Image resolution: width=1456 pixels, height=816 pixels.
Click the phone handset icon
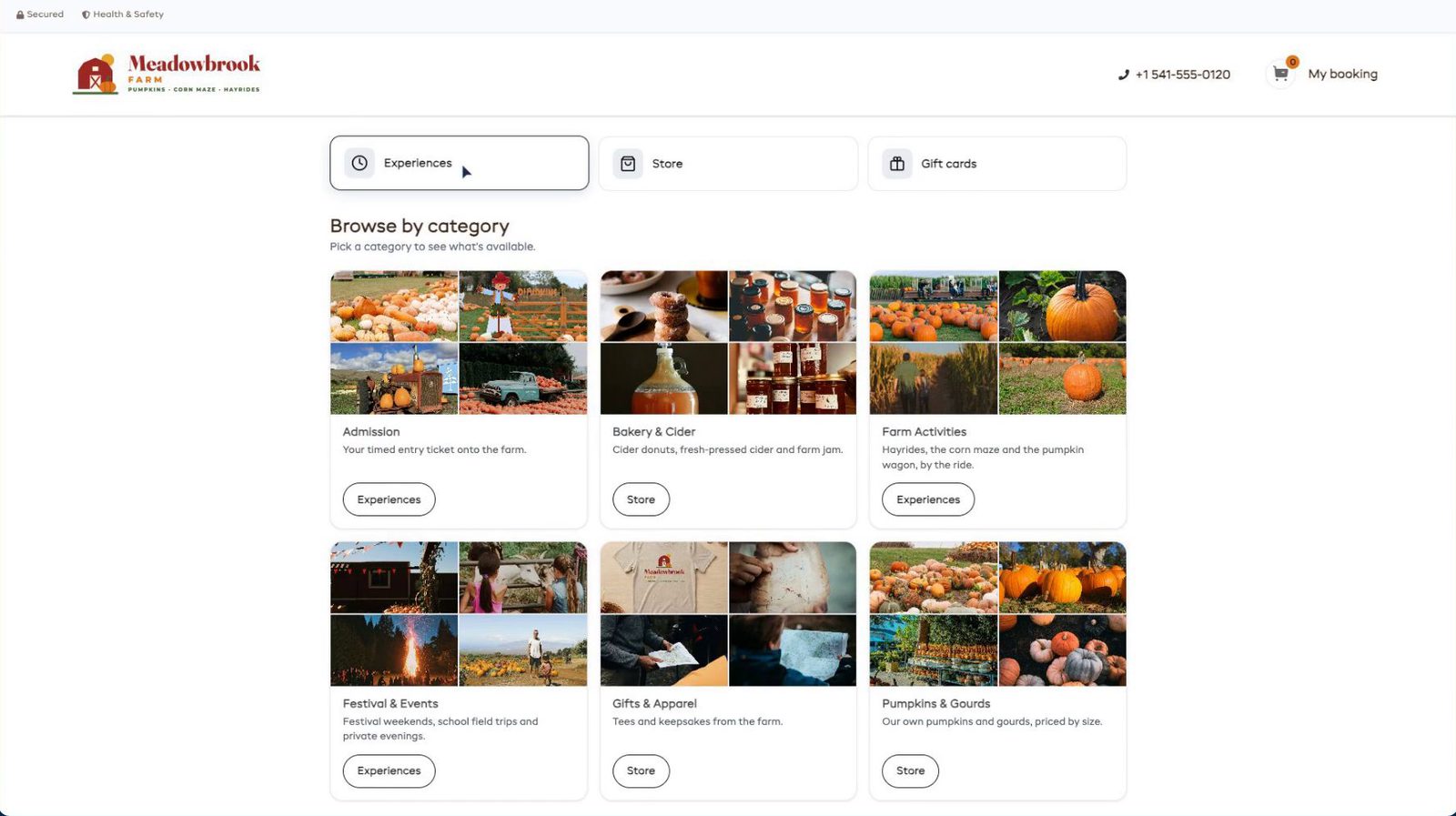pos(1123,75)
